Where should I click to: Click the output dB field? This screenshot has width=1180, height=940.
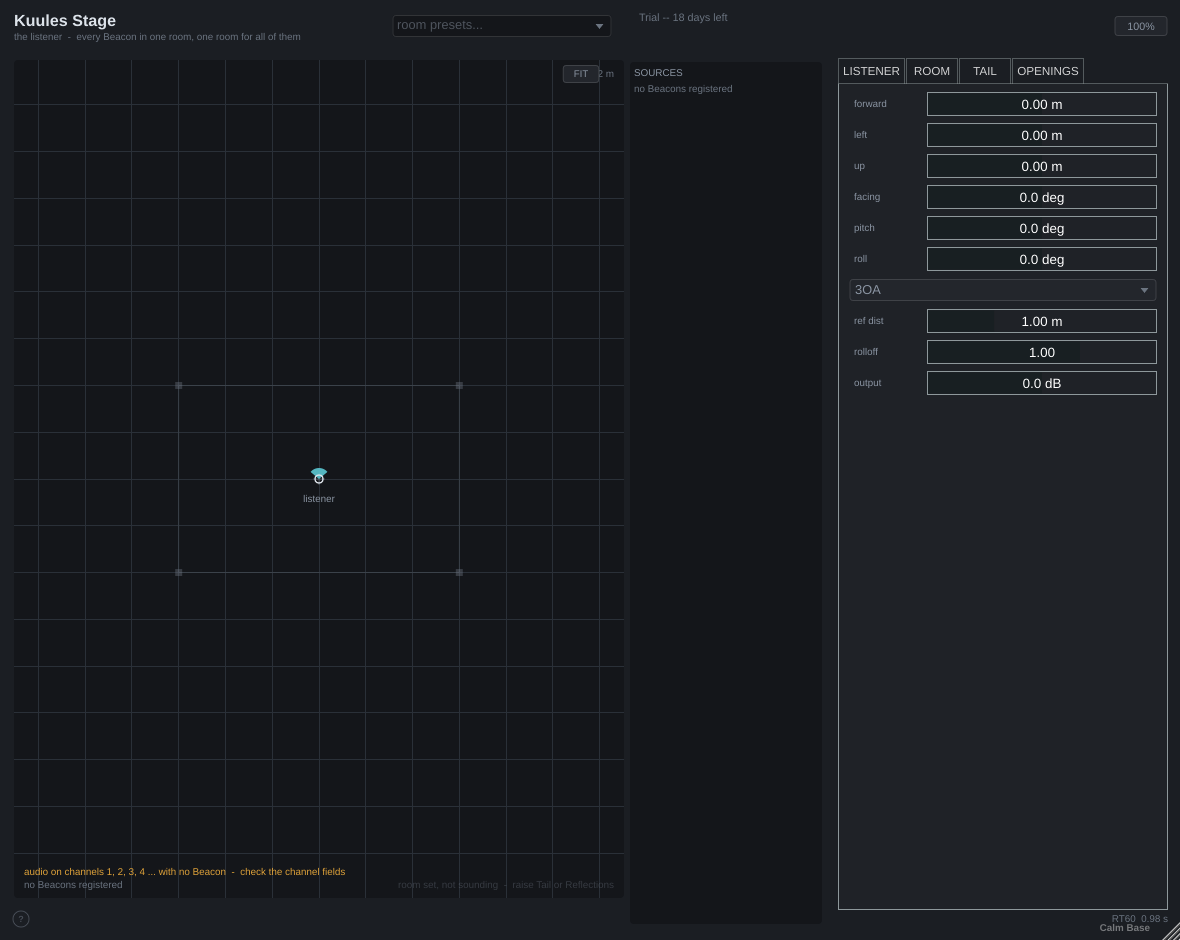click(x=1042, y=383)
